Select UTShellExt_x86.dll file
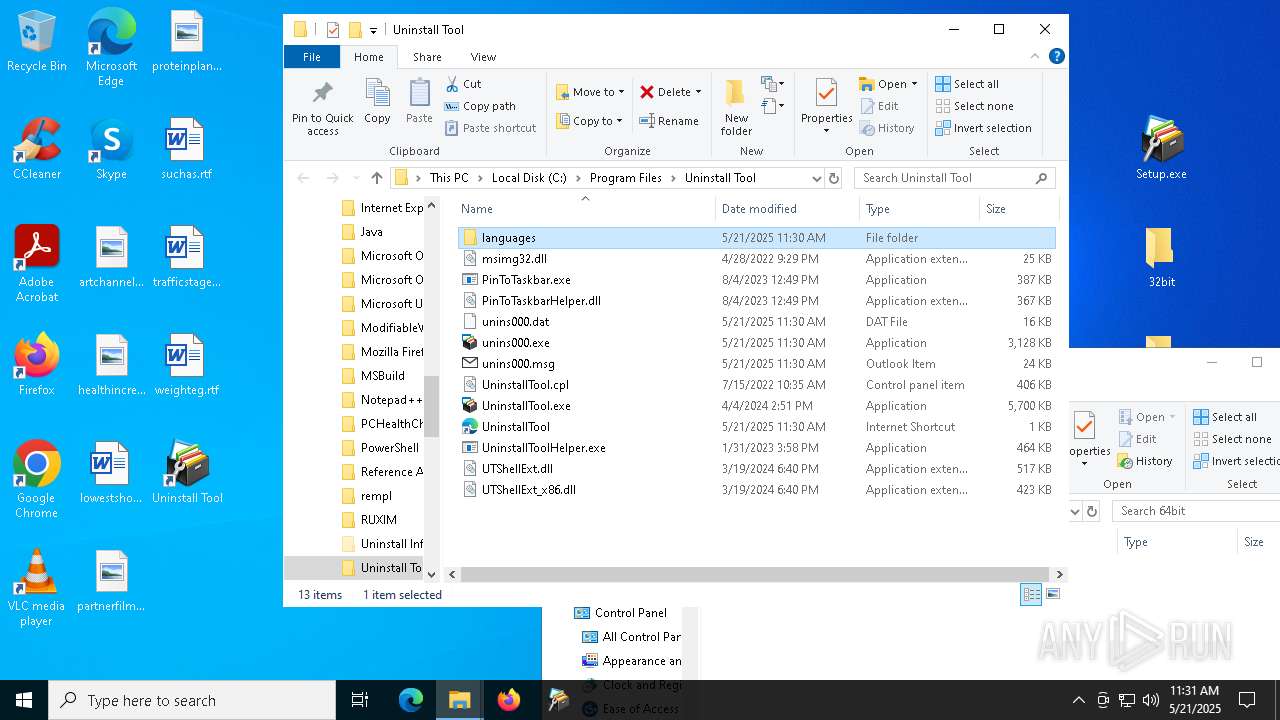Viewport: 1280px width, 720px height. pos(757,490)
